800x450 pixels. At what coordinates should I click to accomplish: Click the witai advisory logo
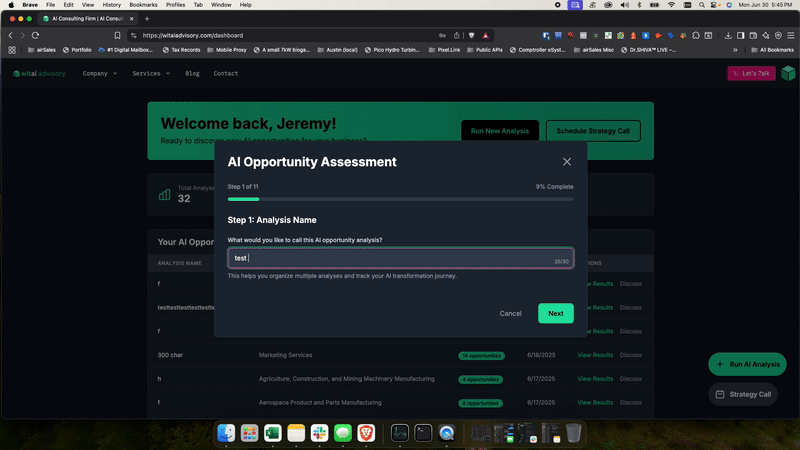click(39, 73)
